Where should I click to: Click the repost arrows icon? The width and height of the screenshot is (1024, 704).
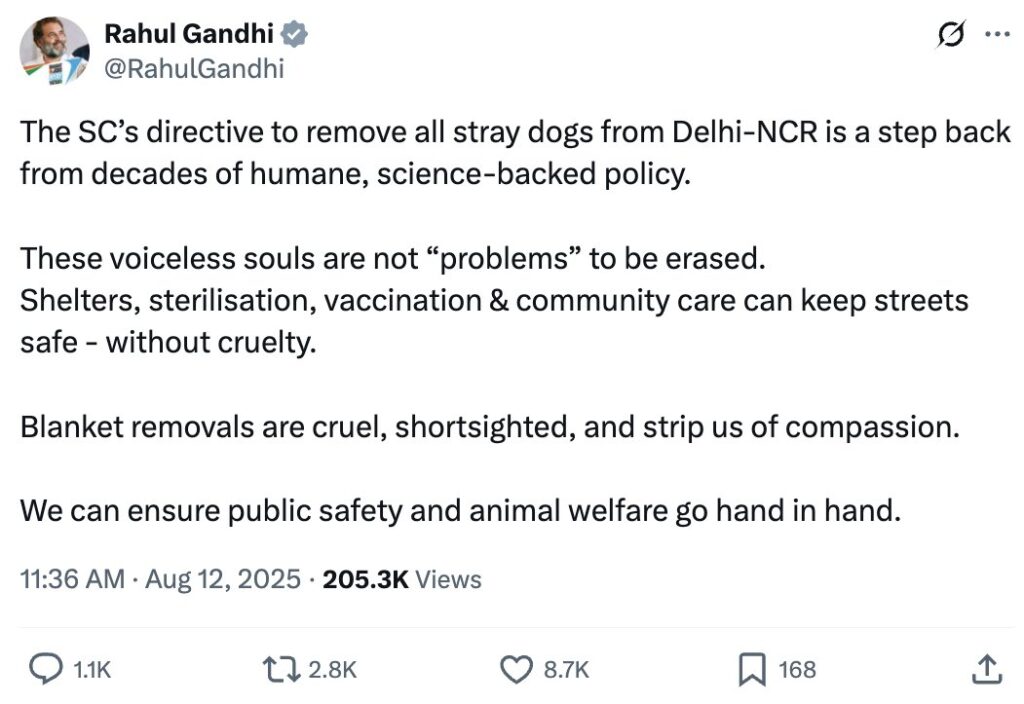pyautogui.click(x=277, y=669)
